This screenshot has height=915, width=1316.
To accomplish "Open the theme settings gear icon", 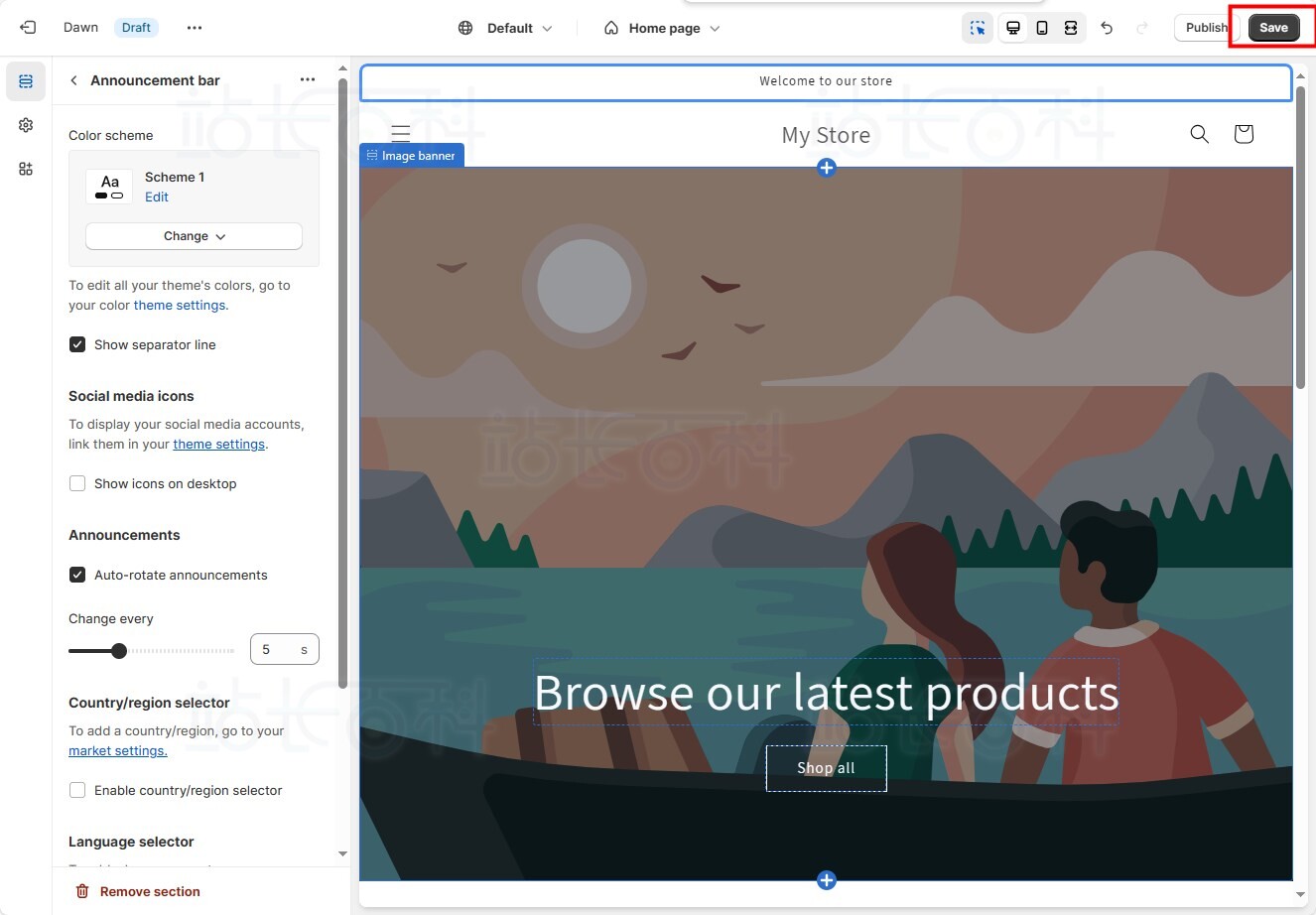I will (x=26, y=125).
